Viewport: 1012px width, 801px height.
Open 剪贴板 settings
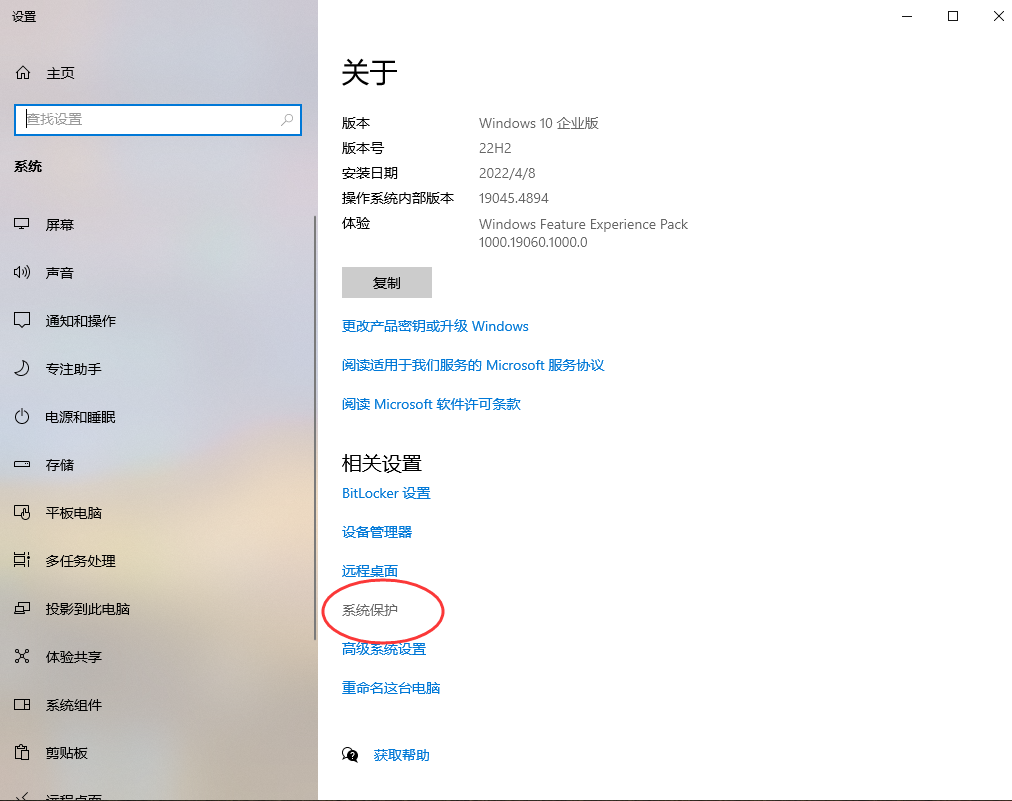click(60, 752)
